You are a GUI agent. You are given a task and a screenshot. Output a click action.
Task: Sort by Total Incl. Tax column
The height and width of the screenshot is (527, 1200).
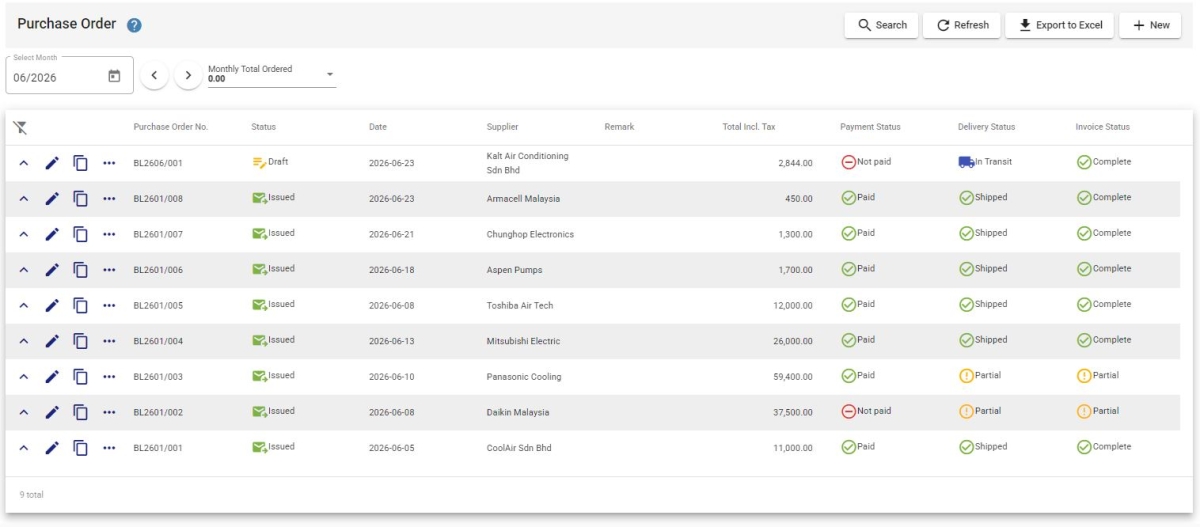(749, 127)
